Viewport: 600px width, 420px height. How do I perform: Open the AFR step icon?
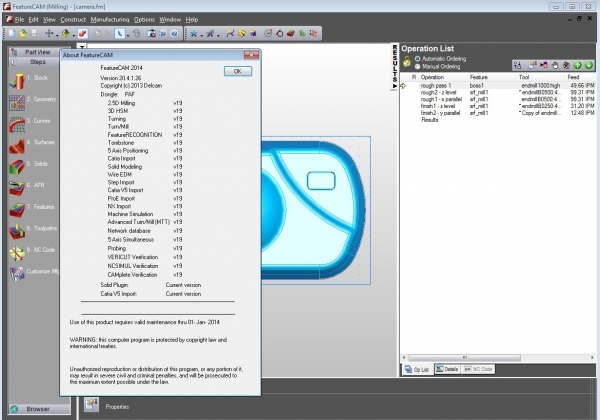click(x=16, y=189)
